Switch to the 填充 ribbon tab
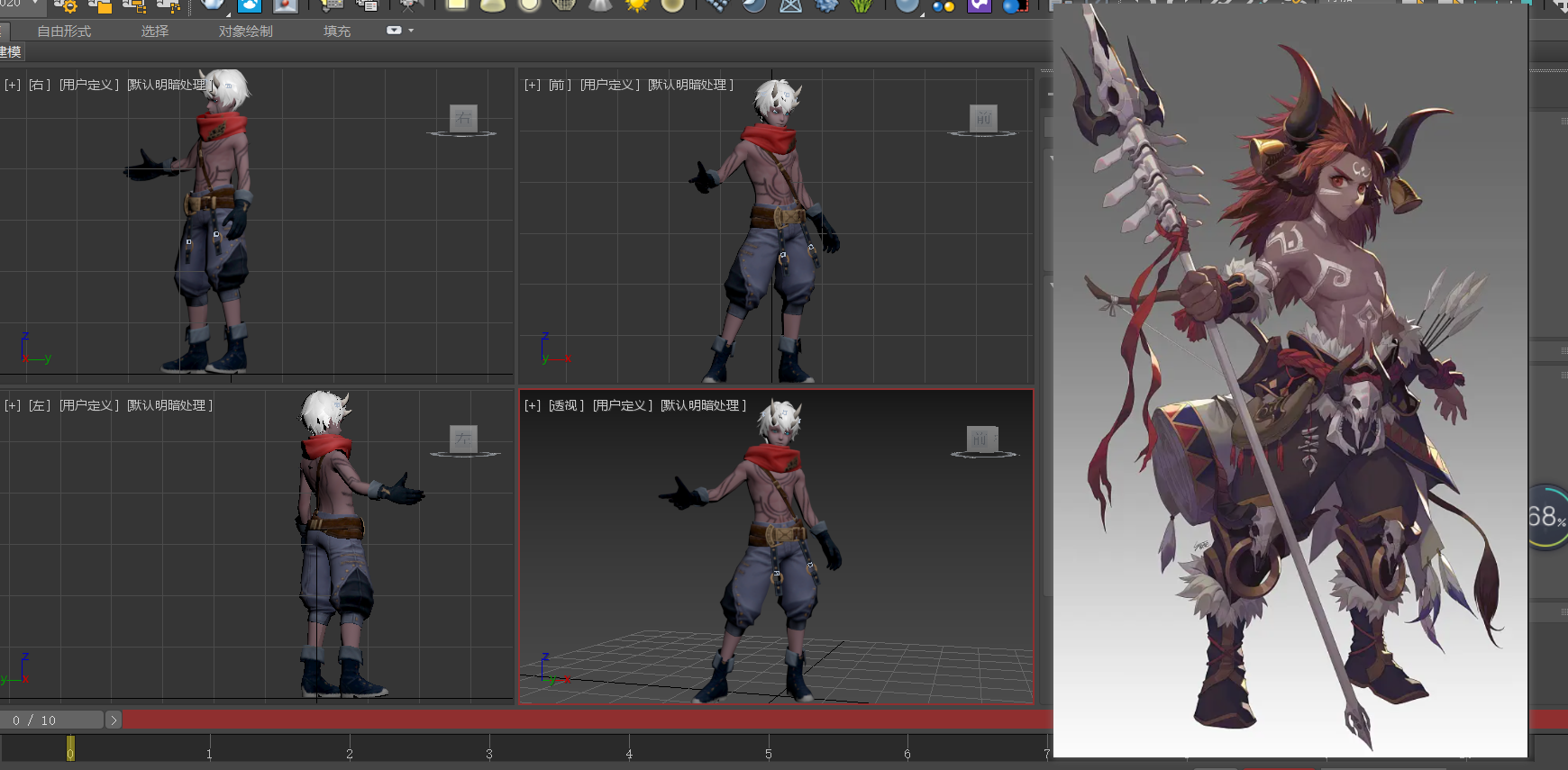This screenshot has width=1568, height=770. click(337, 32)
